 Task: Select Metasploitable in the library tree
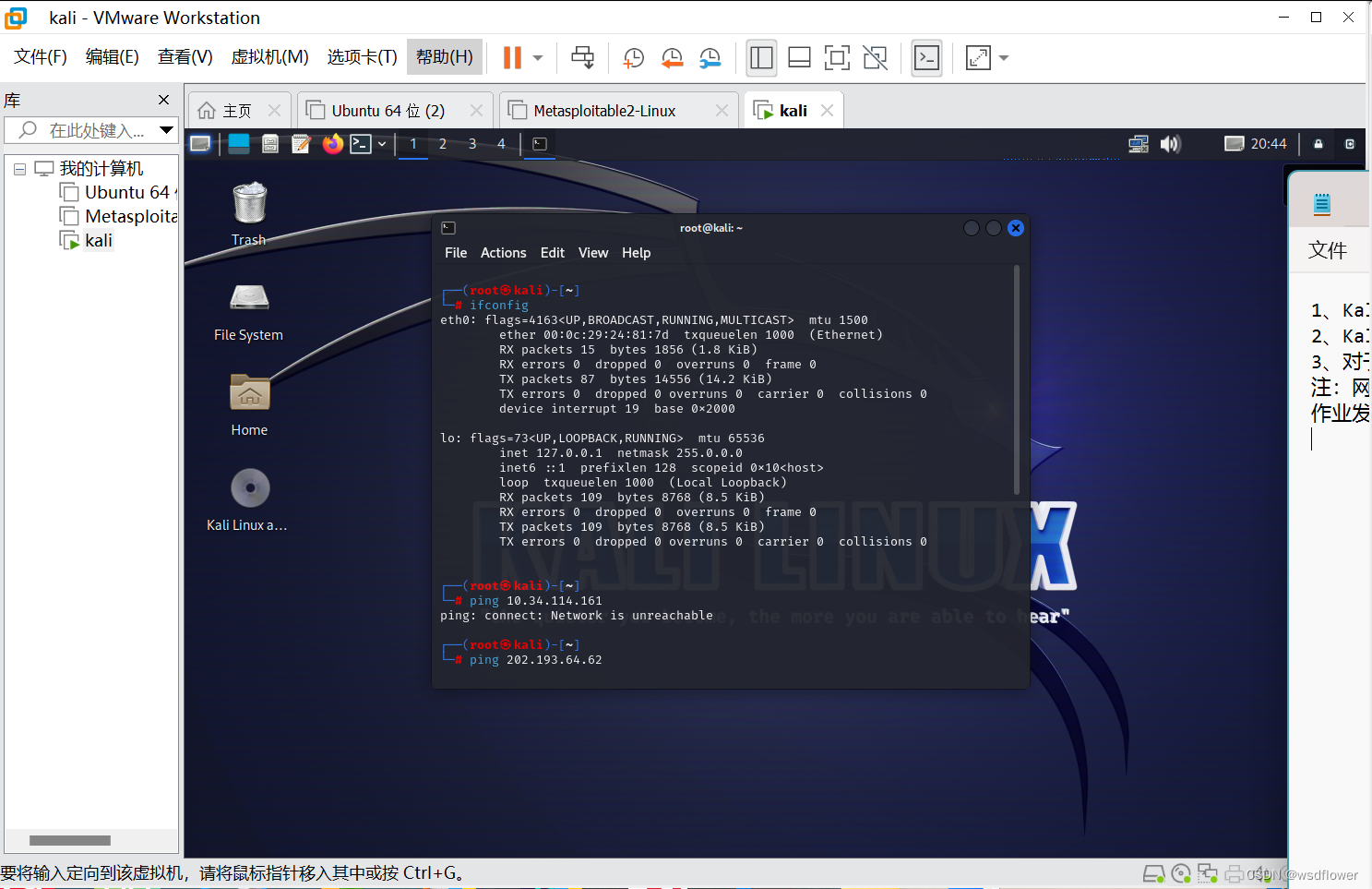(117, 216)
